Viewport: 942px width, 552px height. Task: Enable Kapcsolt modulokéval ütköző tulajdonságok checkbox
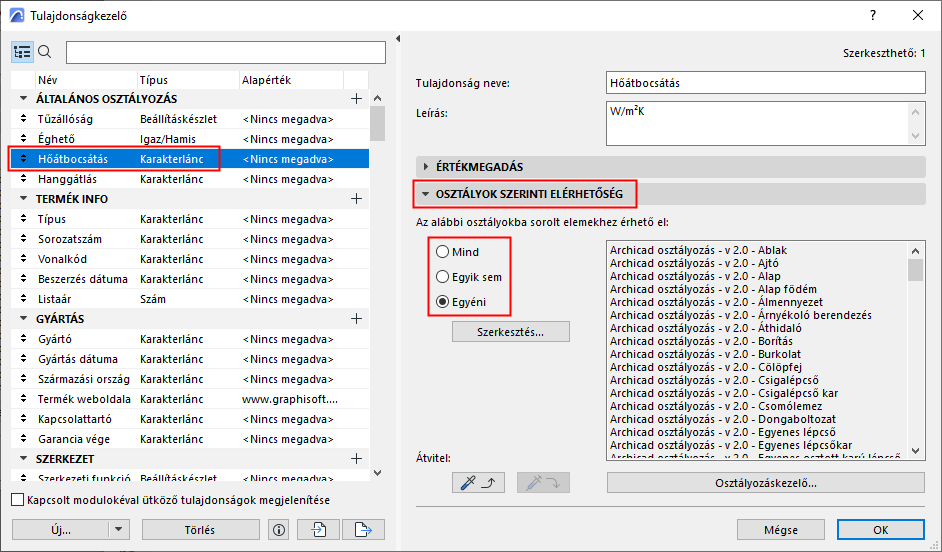18,500
